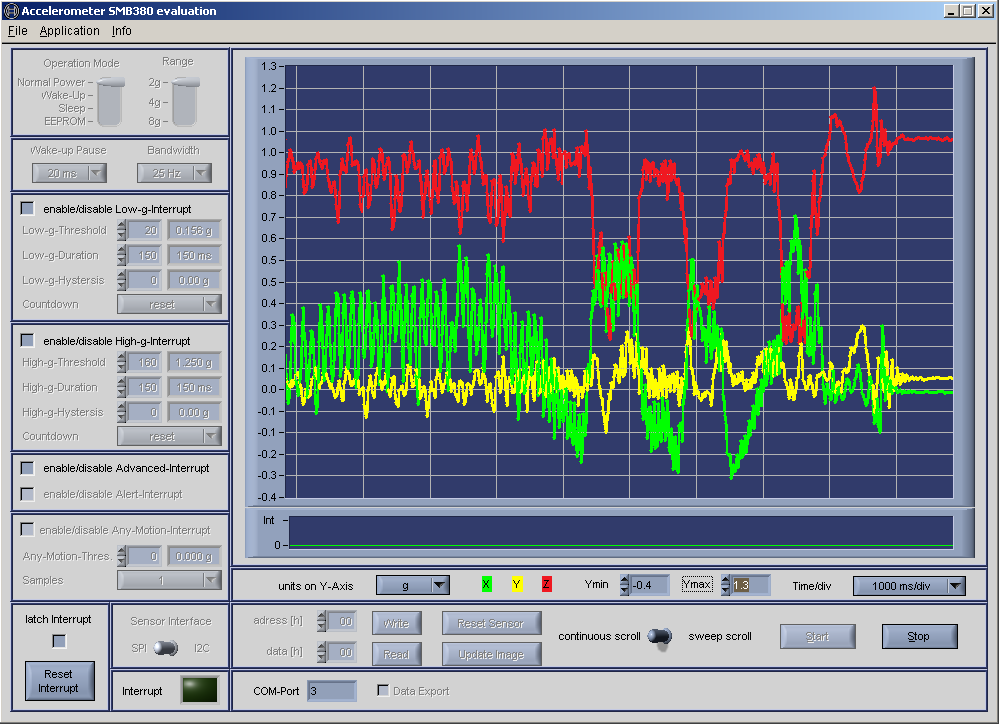Screen dimensions: 999x724
Task: Click the COM-Port input field
Action: pyautogui.click(x=332, y=691)
